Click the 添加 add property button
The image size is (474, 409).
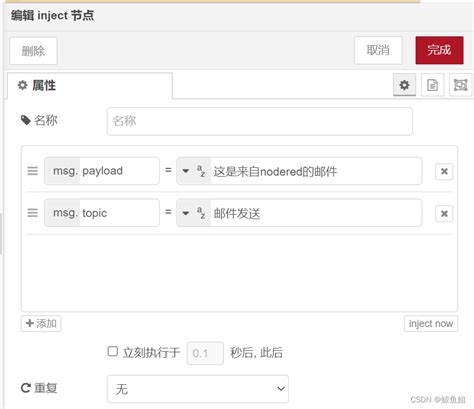(41, 323)
